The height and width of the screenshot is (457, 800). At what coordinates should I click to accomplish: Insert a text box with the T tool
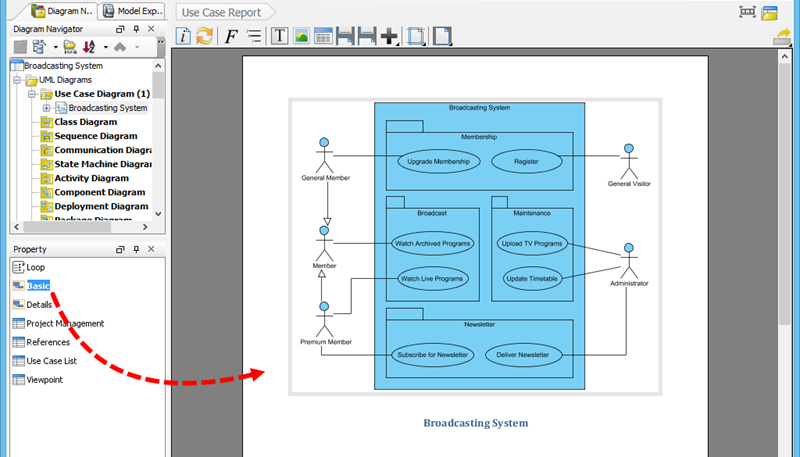point(279,36)
